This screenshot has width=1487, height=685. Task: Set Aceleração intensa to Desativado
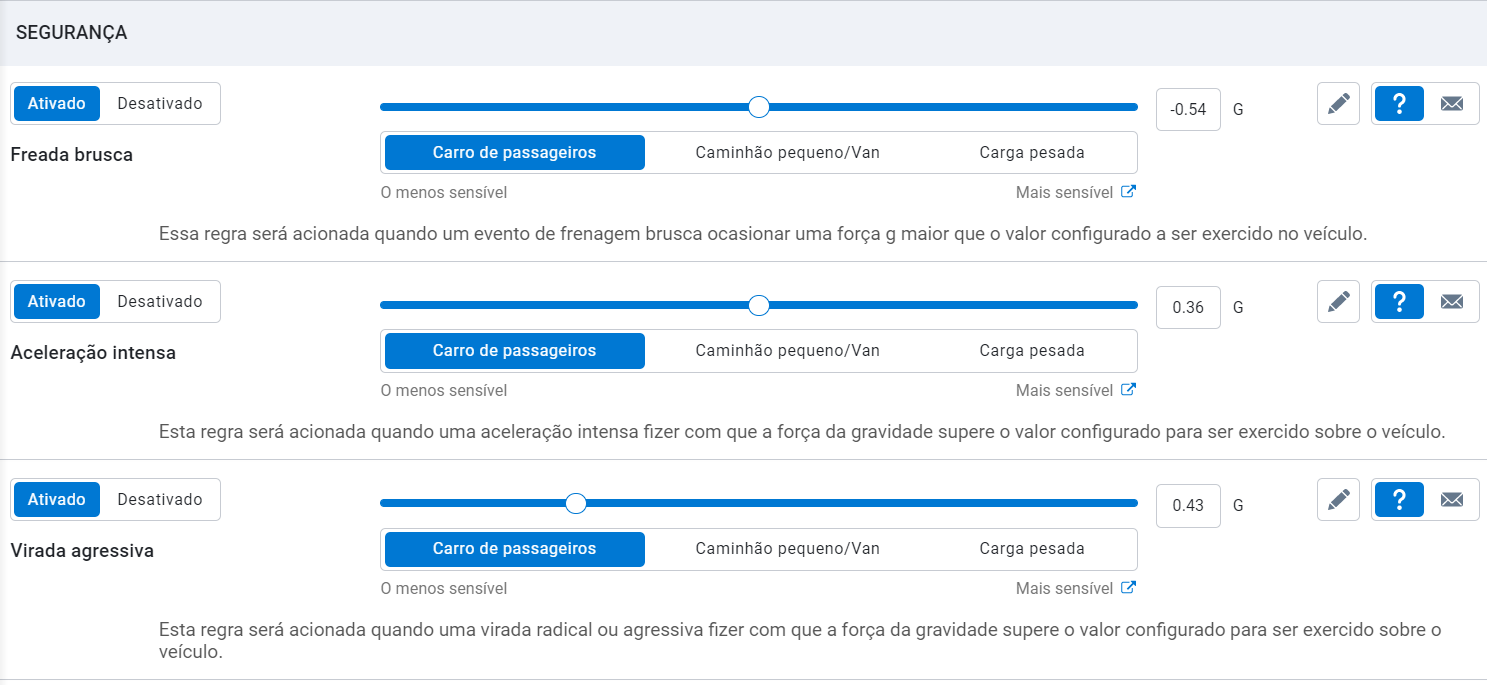pyautogui.click(x=160, y=301)
